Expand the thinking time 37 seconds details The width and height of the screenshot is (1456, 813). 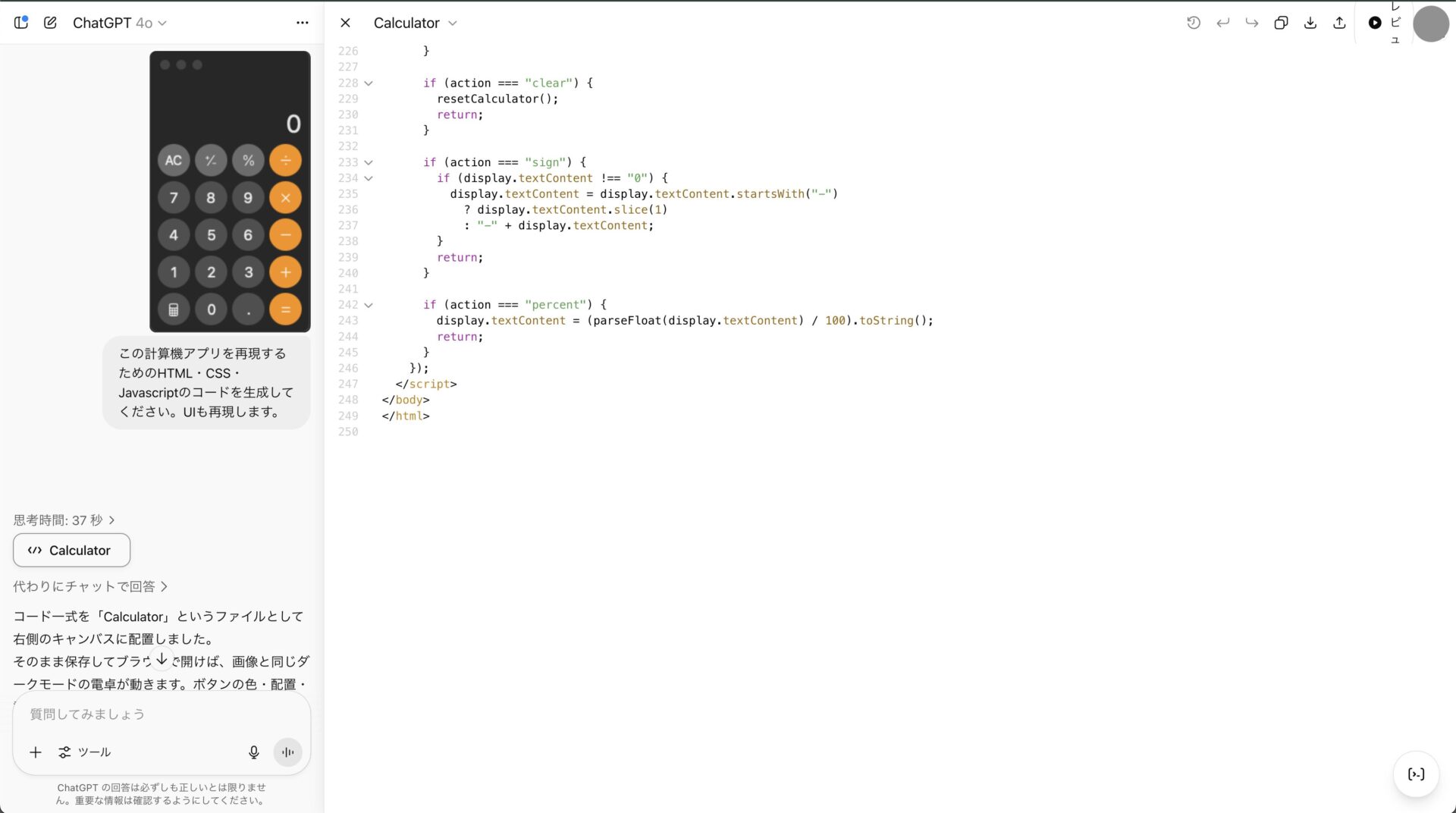coord(64,520)
